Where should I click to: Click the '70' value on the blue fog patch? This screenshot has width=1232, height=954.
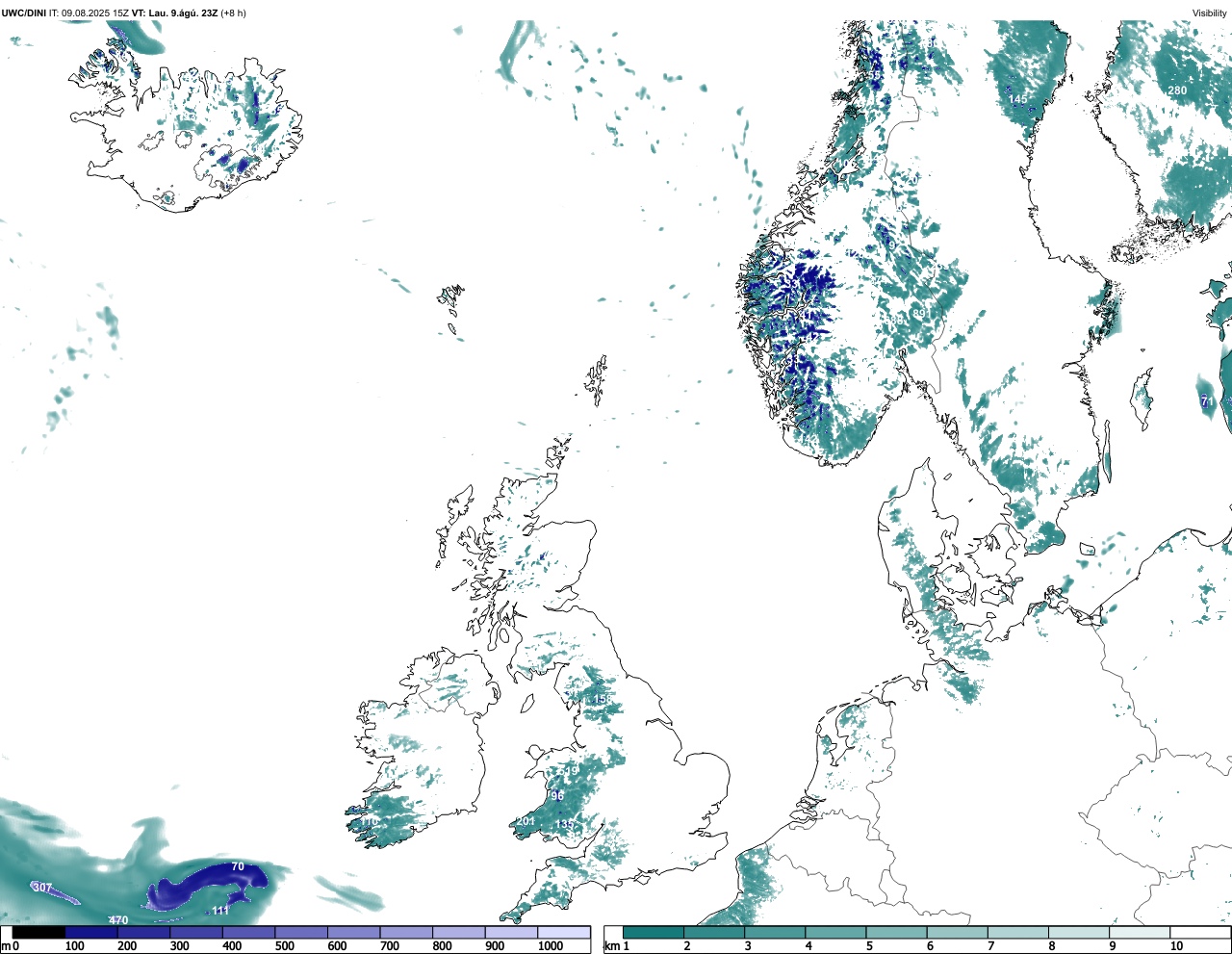pyautogui.click(x=238, y=866)
